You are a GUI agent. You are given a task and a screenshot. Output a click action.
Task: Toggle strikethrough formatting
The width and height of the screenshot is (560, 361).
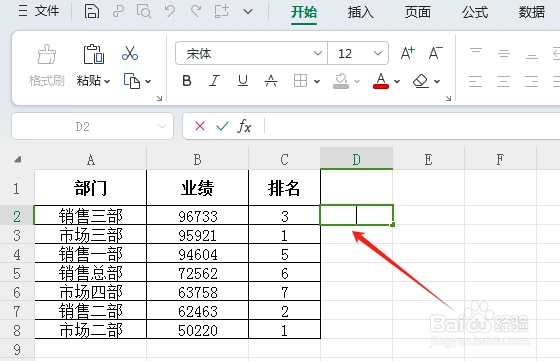(x=271, y=81)
